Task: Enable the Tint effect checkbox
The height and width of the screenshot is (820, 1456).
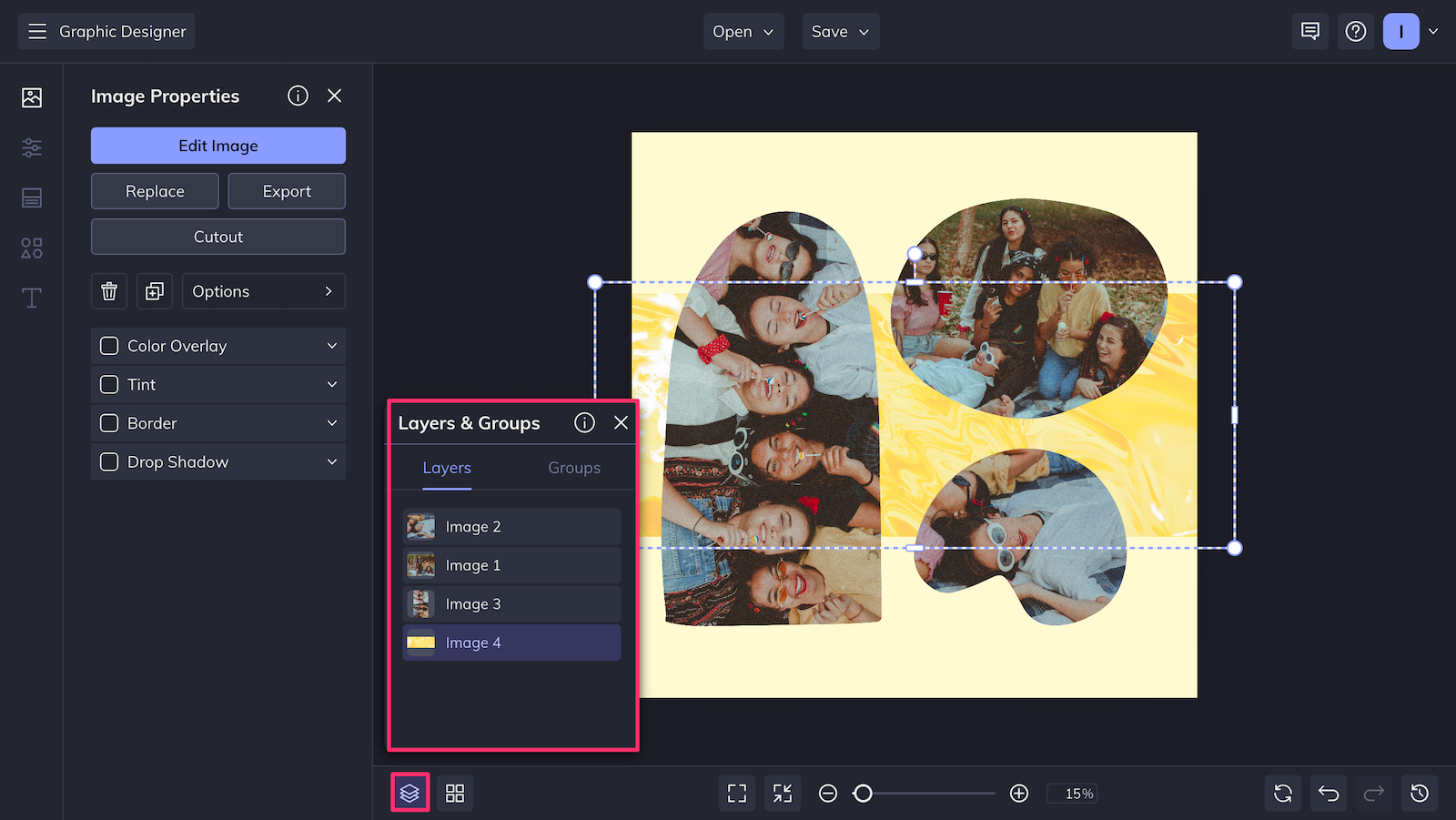Action: click(x=109, y=384)
